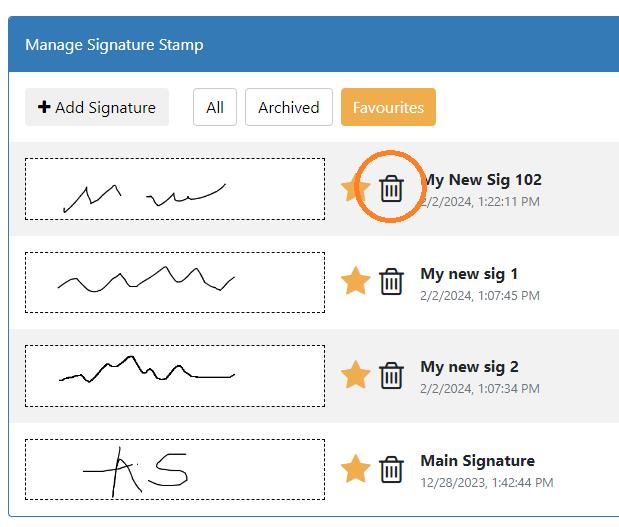Screen dimensions: 619x527
Task: Pick the Main Signature handwriting preview
Action: coord(175,470)
